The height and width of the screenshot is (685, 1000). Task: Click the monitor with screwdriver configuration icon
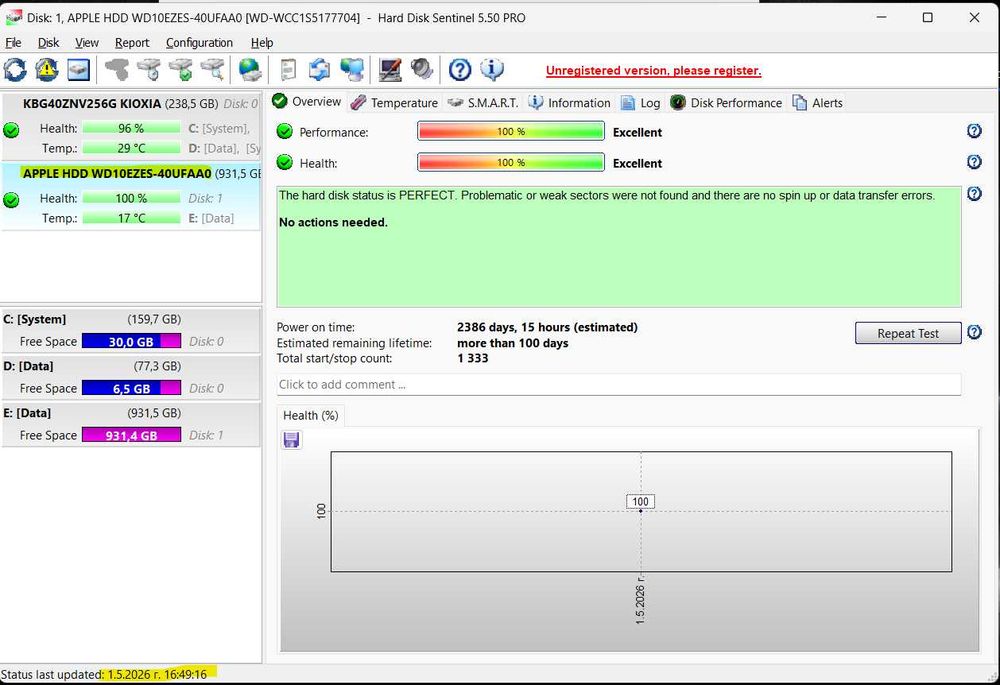pos(390,70)
